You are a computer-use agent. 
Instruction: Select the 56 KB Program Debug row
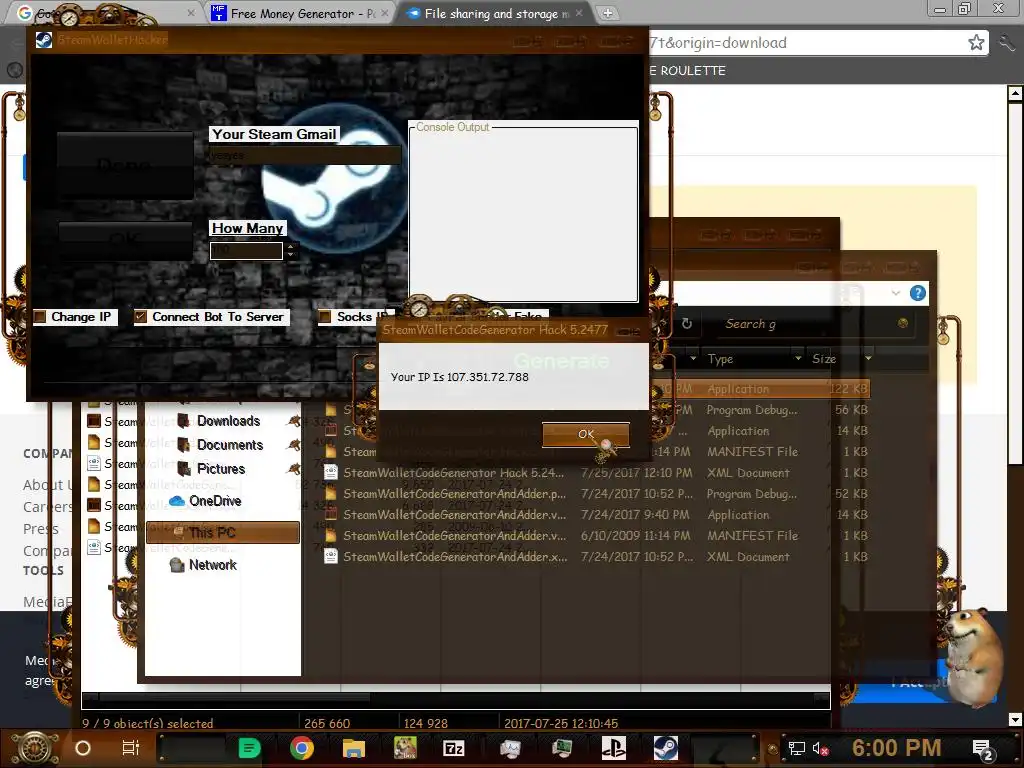(x=759, y=410)
